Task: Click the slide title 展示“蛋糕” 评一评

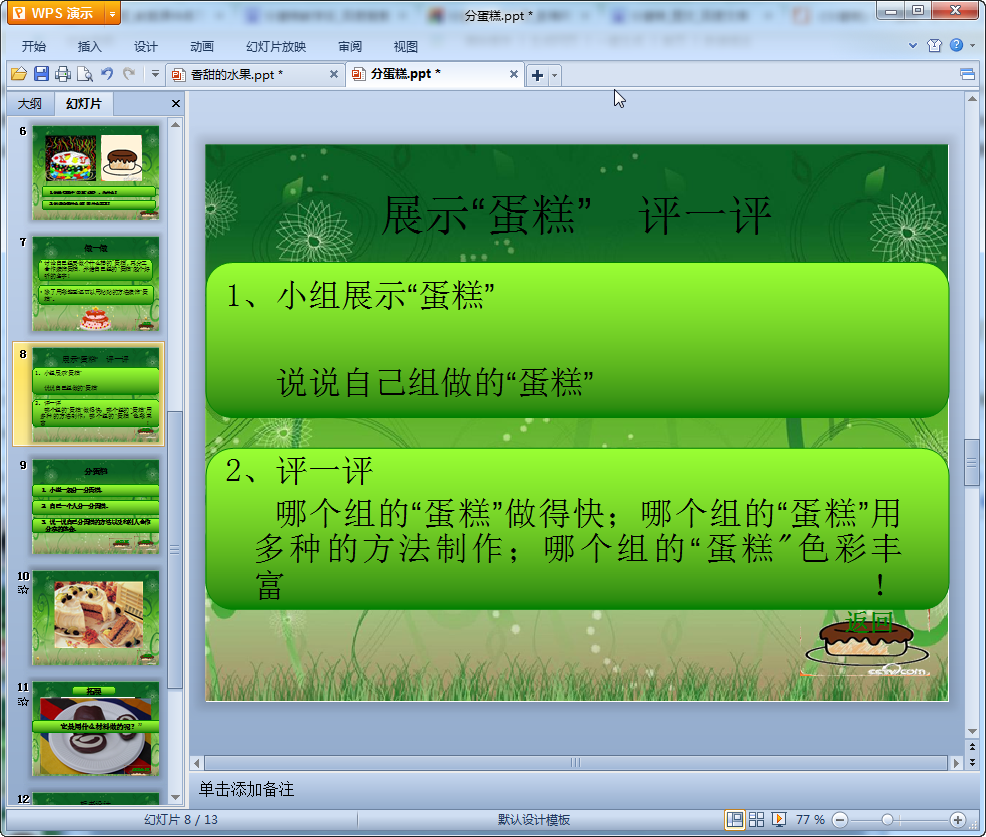Action: pos(576,216)
